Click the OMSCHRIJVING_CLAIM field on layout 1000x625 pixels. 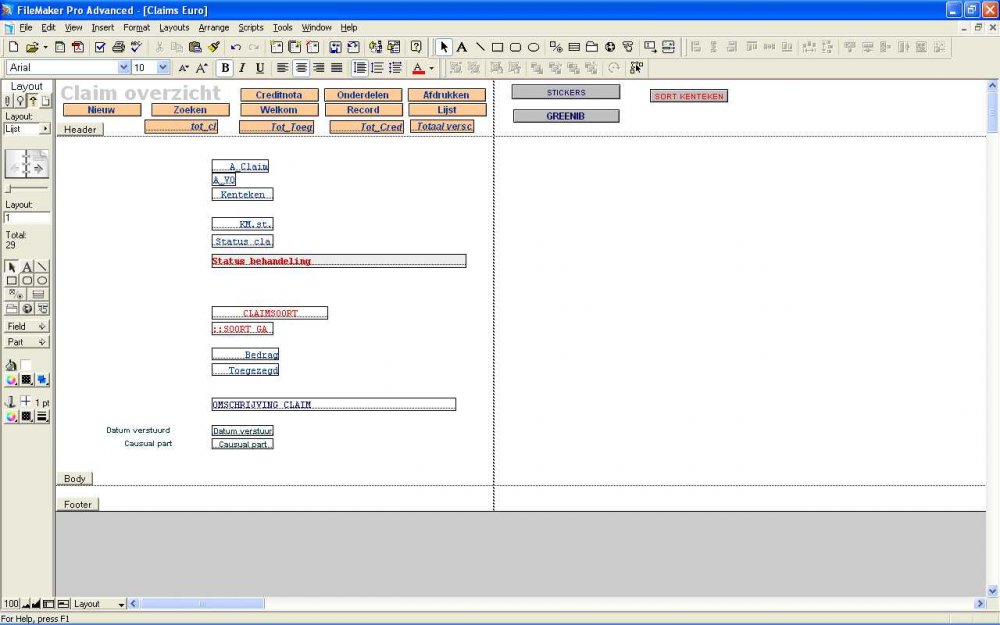point(333,405)
